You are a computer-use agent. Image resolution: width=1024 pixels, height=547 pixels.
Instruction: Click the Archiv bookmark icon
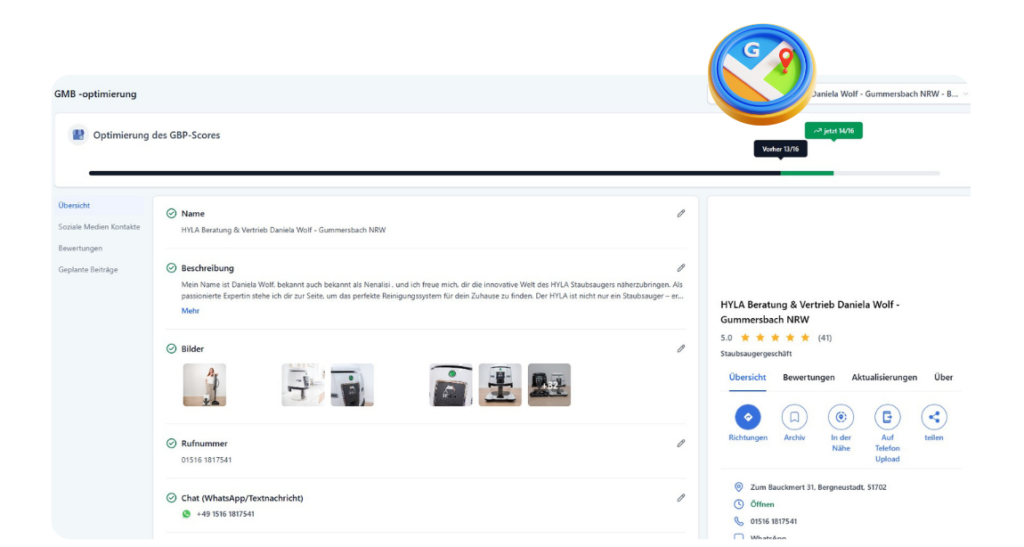click(x=794, y=417)
